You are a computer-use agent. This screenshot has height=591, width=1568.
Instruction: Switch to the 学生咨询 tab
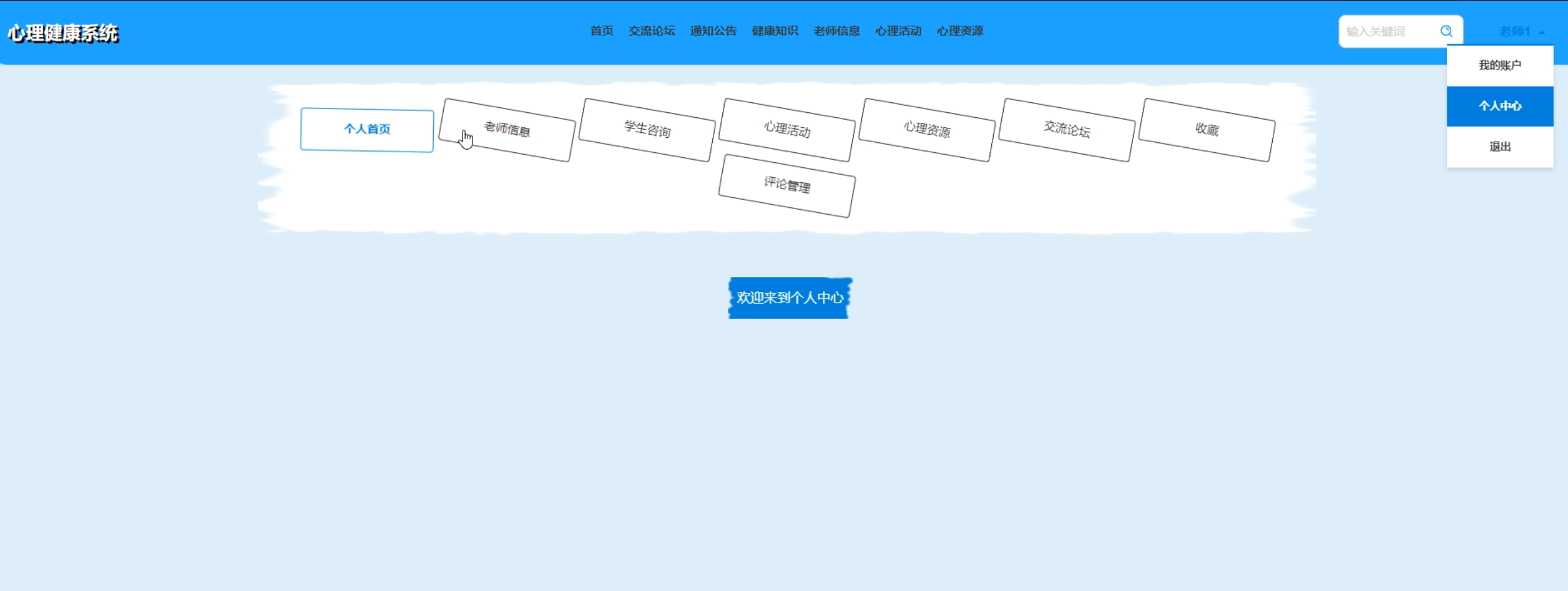point(647,130)
